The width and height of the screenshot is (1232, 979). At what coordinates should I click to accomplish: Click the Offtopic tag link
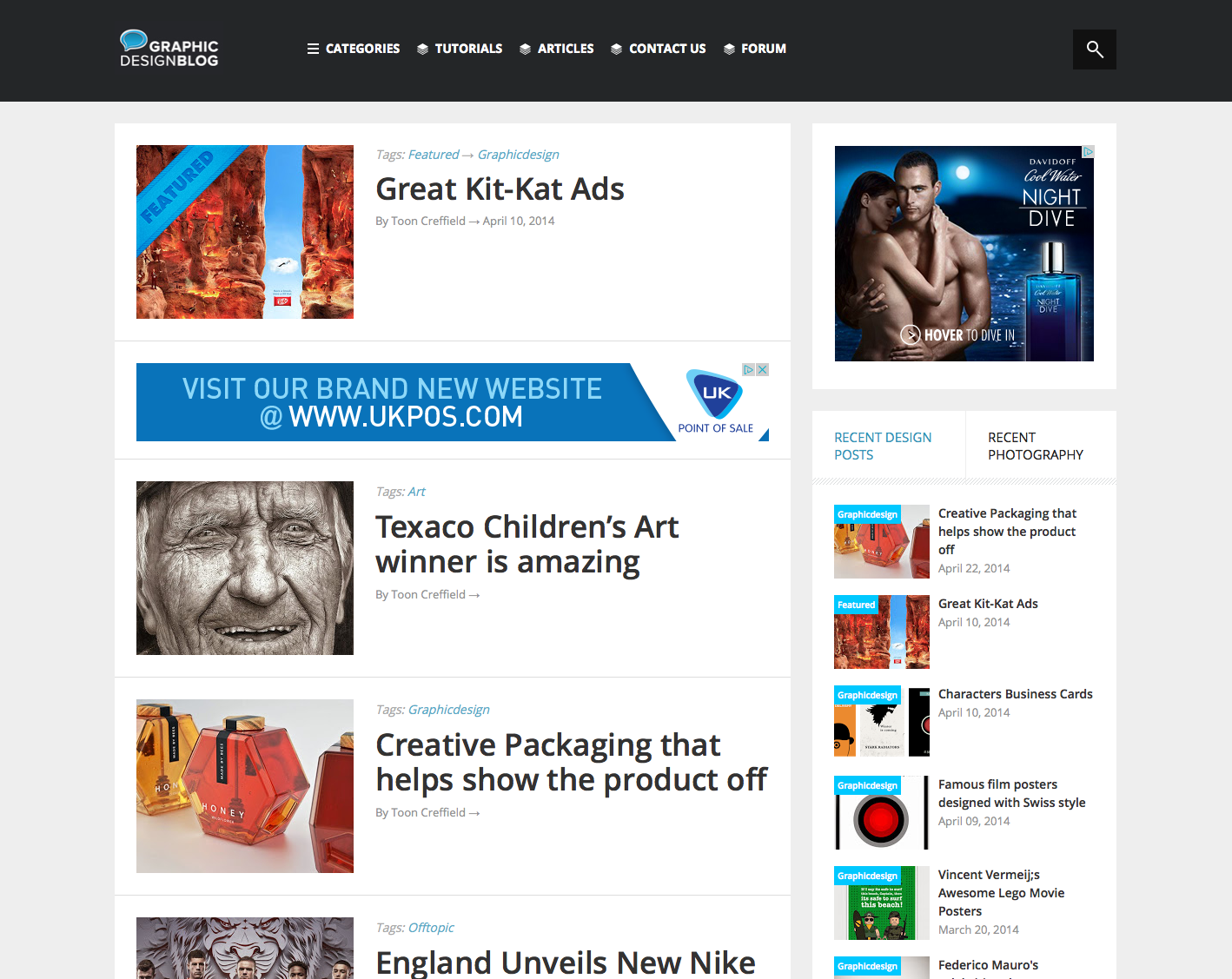coord(431,928)
